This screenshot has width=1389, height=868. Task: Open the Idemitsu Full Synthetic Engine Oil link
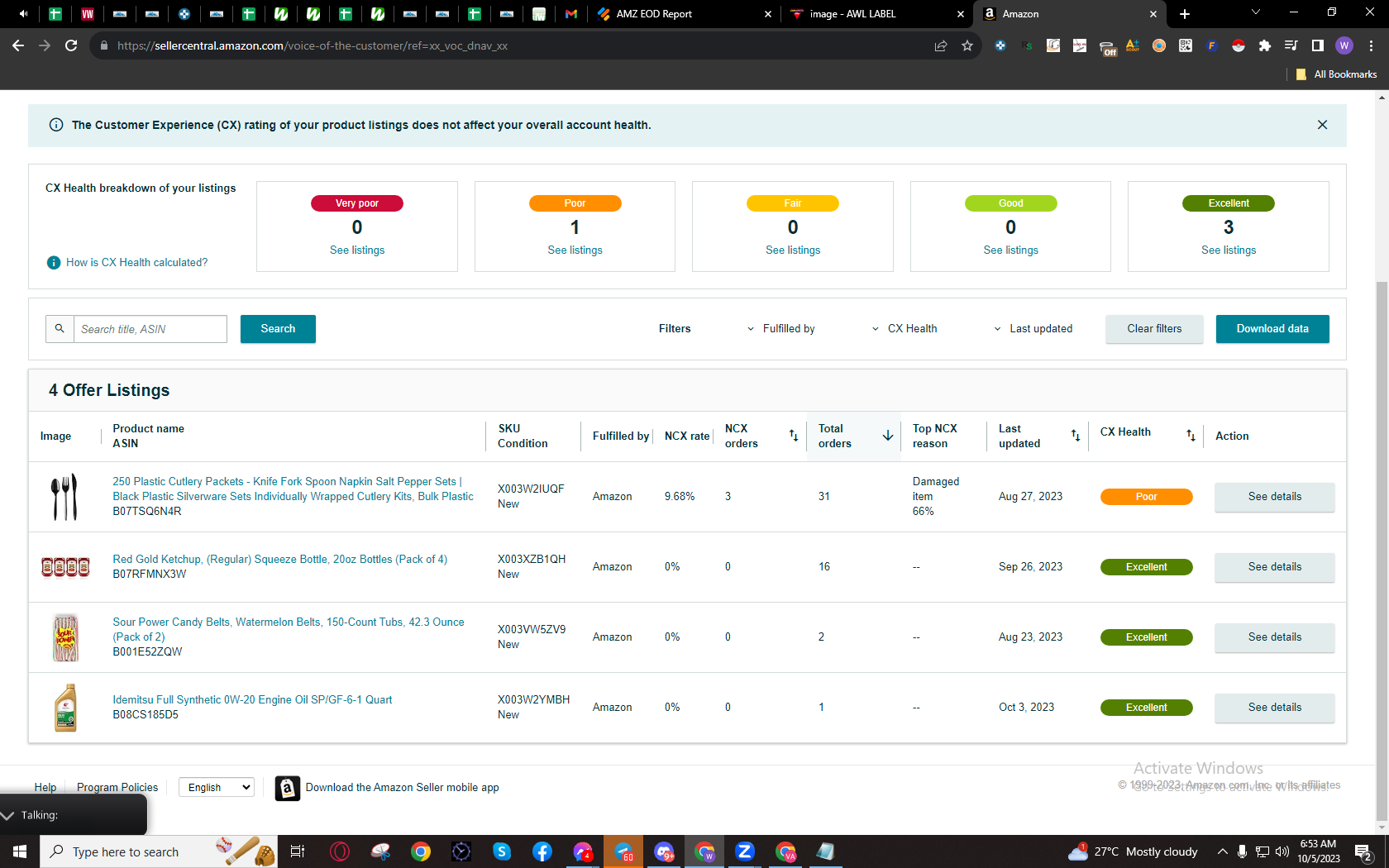252,700
